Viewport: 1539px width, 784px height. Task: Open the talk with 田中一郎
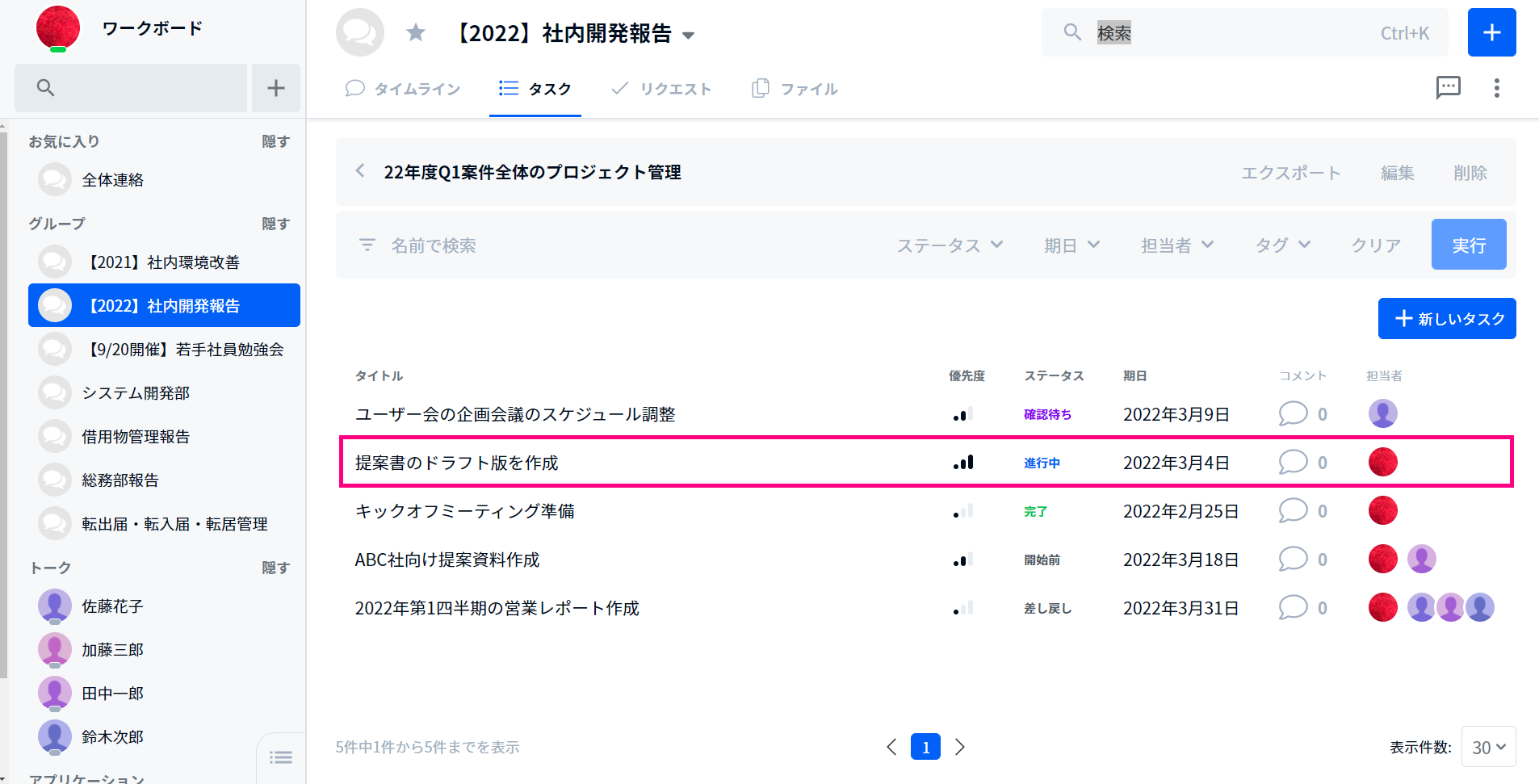tap(164, 693)
